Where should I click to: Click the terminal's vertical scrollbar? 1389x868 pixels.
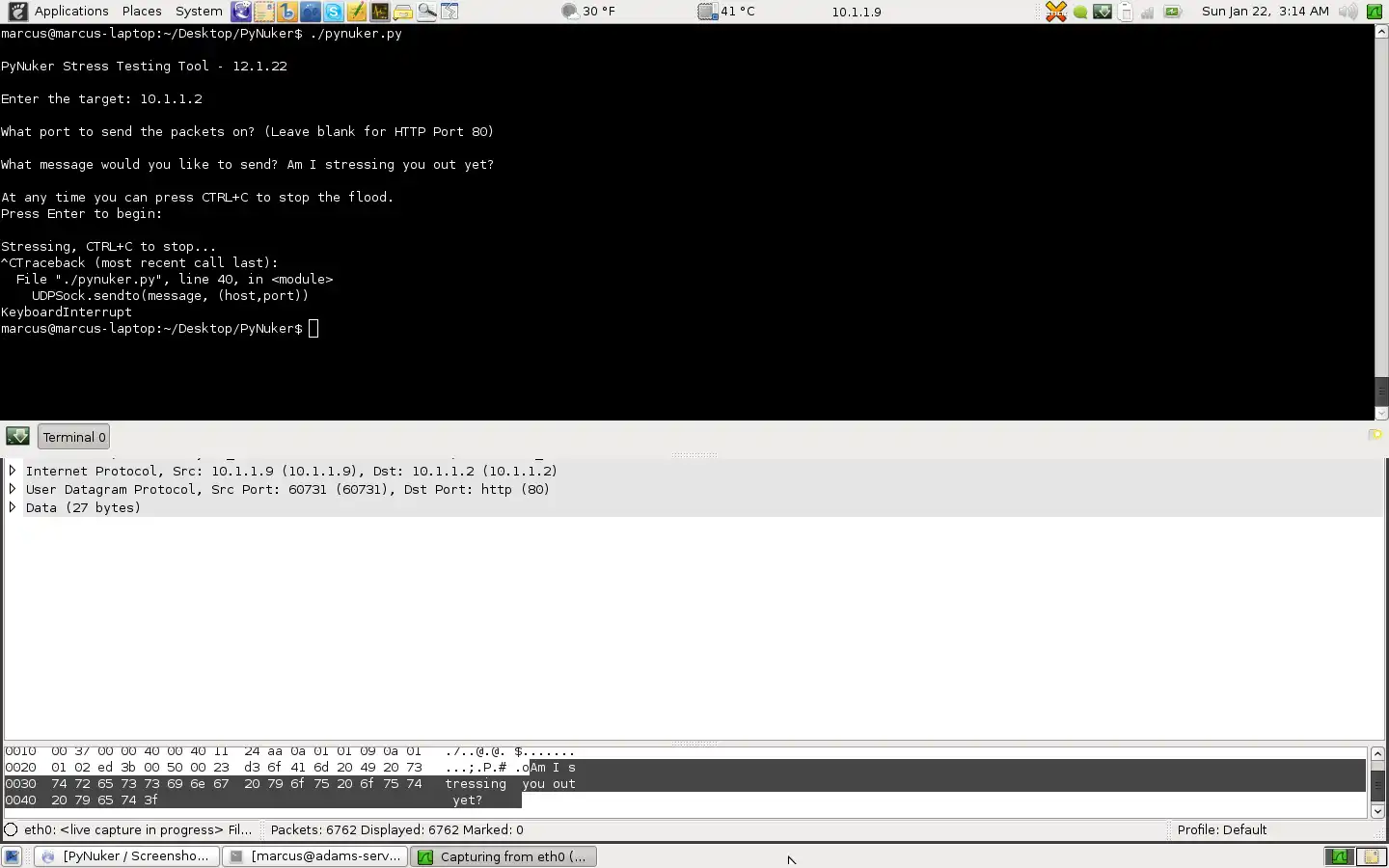coord(1381,222)
